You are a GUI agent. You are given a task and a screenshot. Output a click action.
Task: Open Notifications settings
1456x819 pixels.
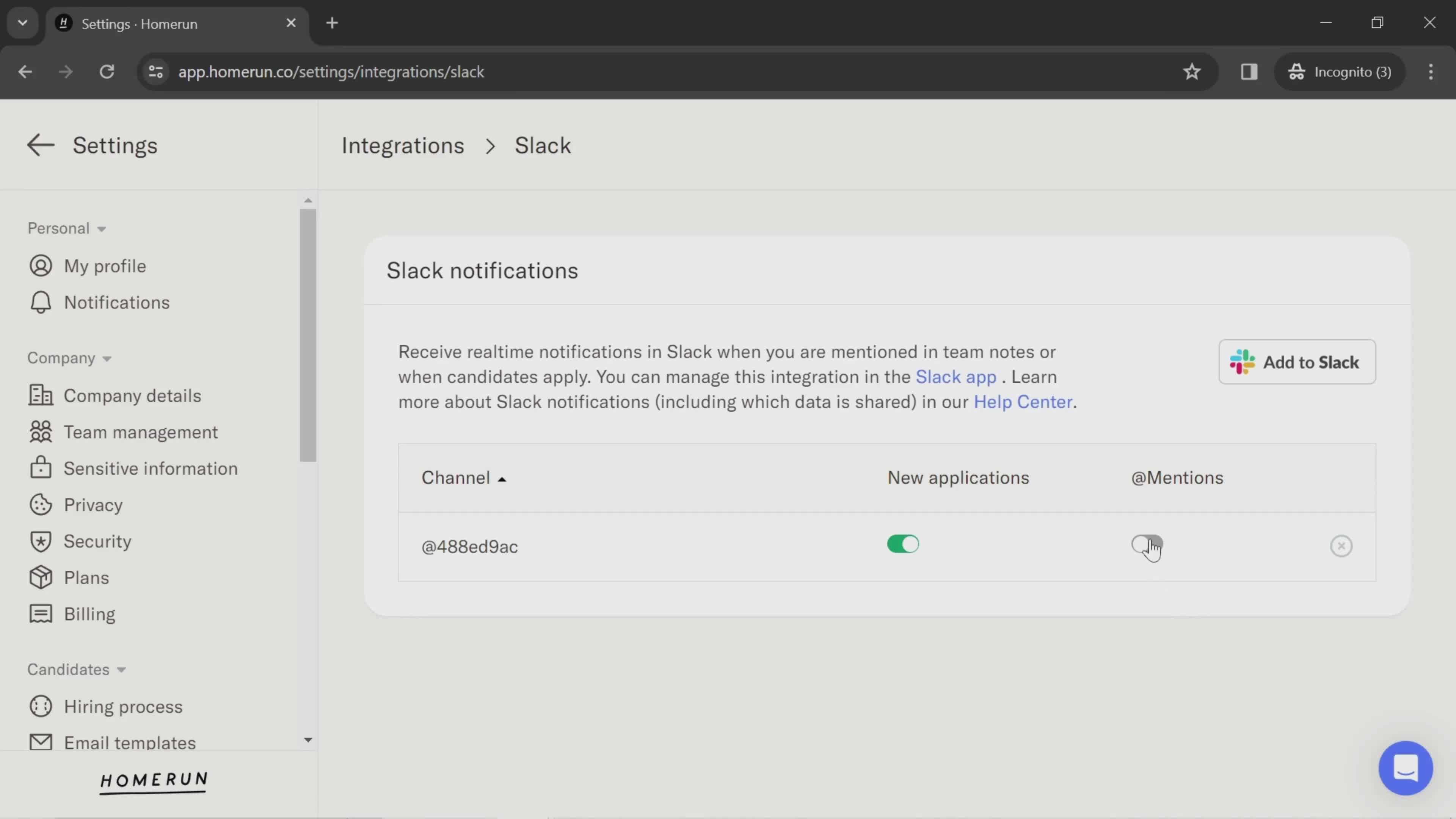point(116,303)
